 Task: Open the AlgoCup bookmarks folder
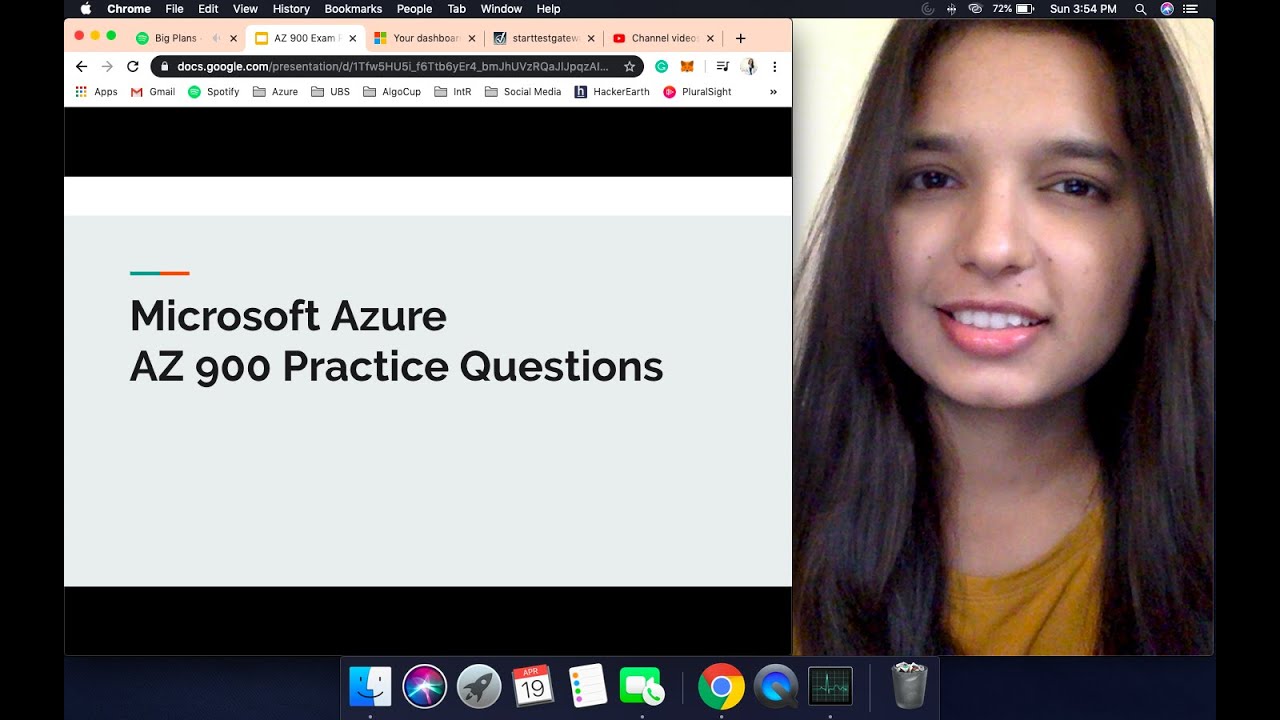tap(392, 92)
